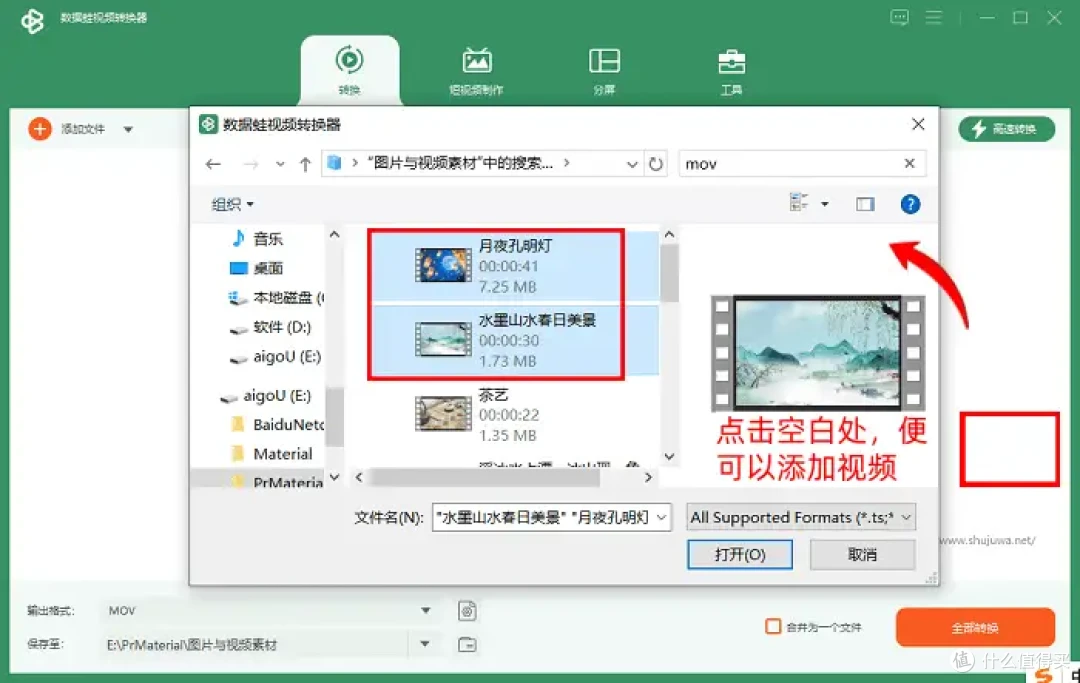1080x683 pixels.
Task: Select the 茶艺 video file
Action: [514, 414]
